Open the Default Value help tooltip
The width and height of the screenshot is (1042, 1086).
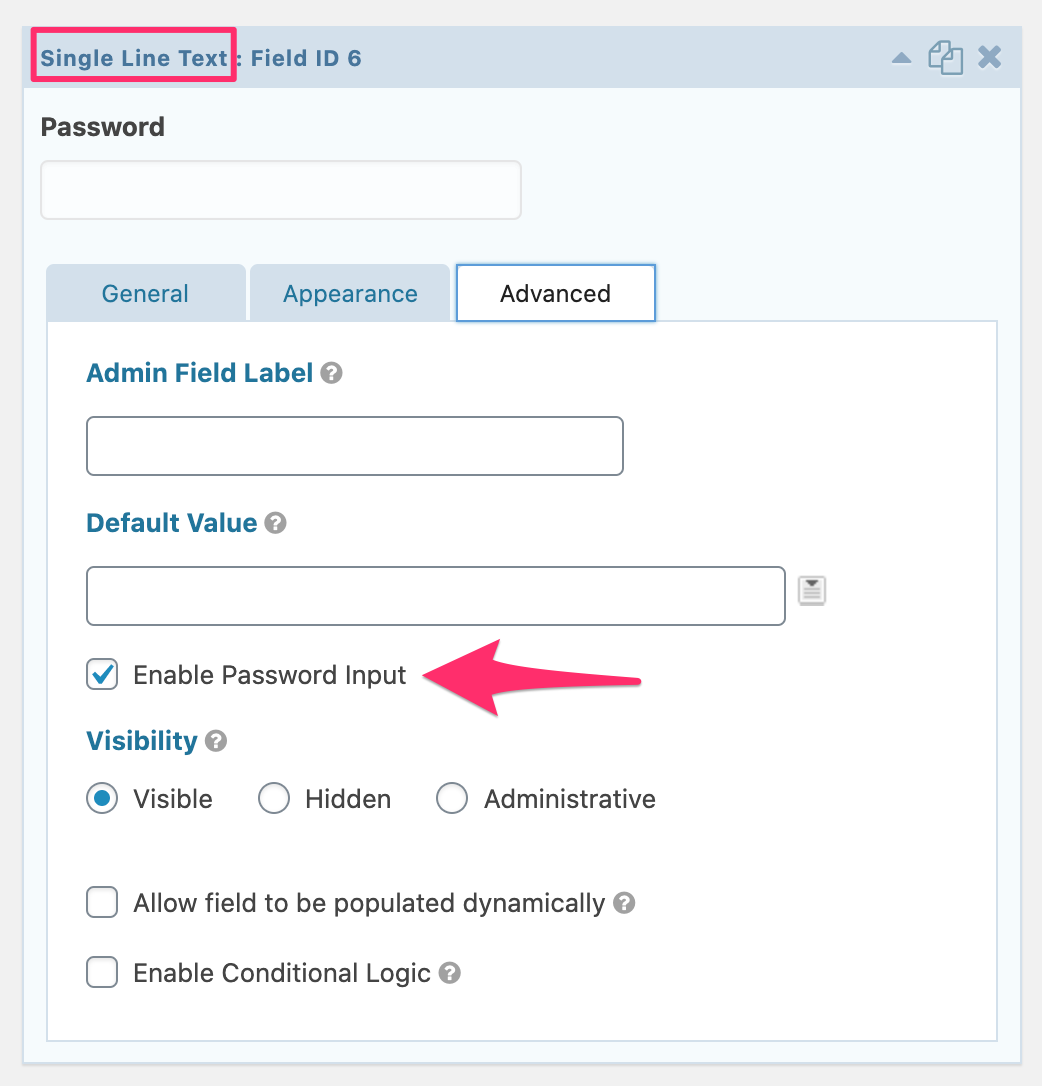pos(276,523)
